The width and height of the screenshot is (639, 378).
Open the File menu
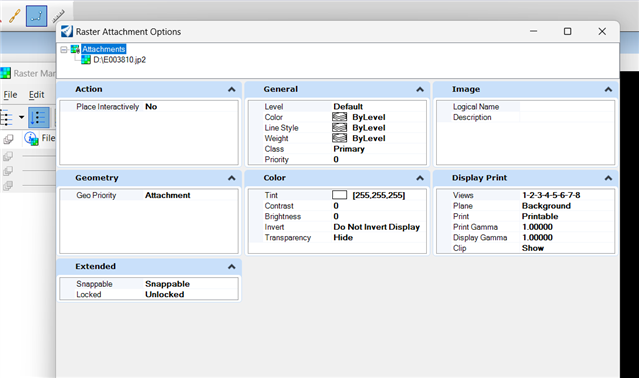10,94
